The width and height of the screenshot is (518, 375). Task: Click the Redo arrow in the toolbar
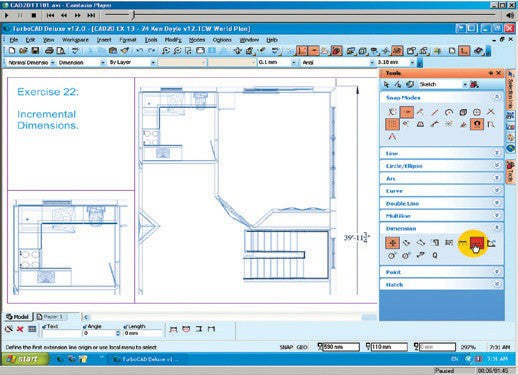tap(152, 51)
